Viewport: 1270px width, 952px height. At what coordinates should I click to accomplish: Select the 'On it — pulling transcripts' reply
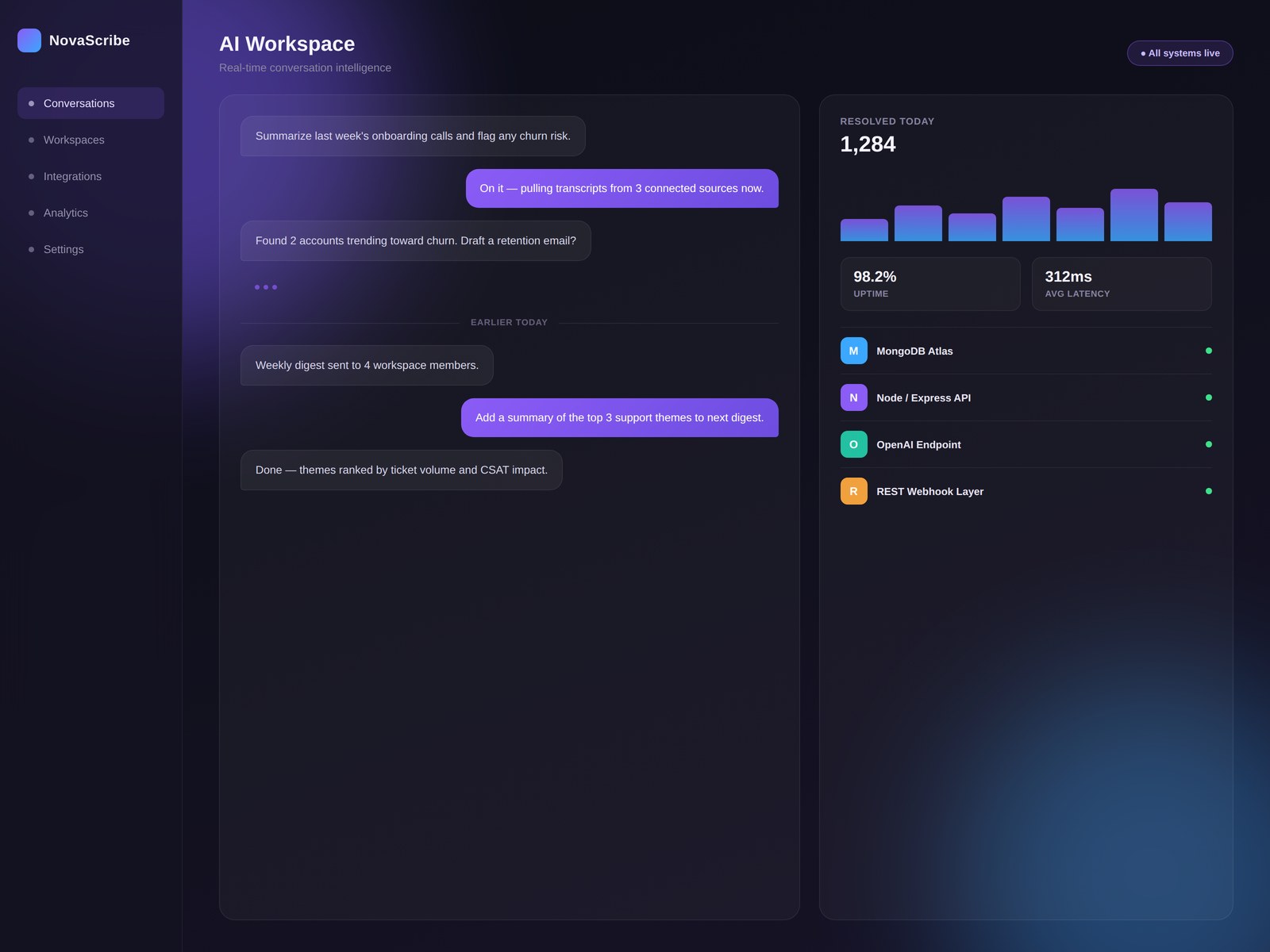[x=622, y=189]
